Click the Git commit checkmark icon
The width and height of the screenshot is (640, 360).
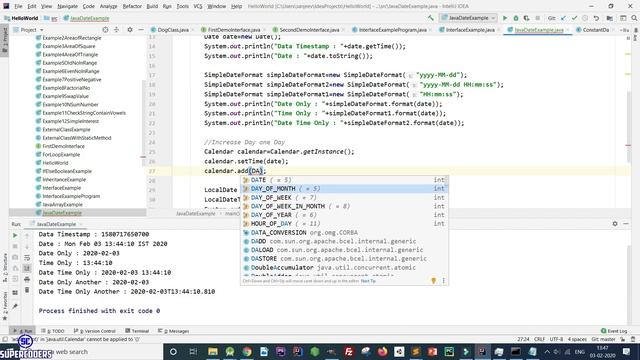pos(574,18)
